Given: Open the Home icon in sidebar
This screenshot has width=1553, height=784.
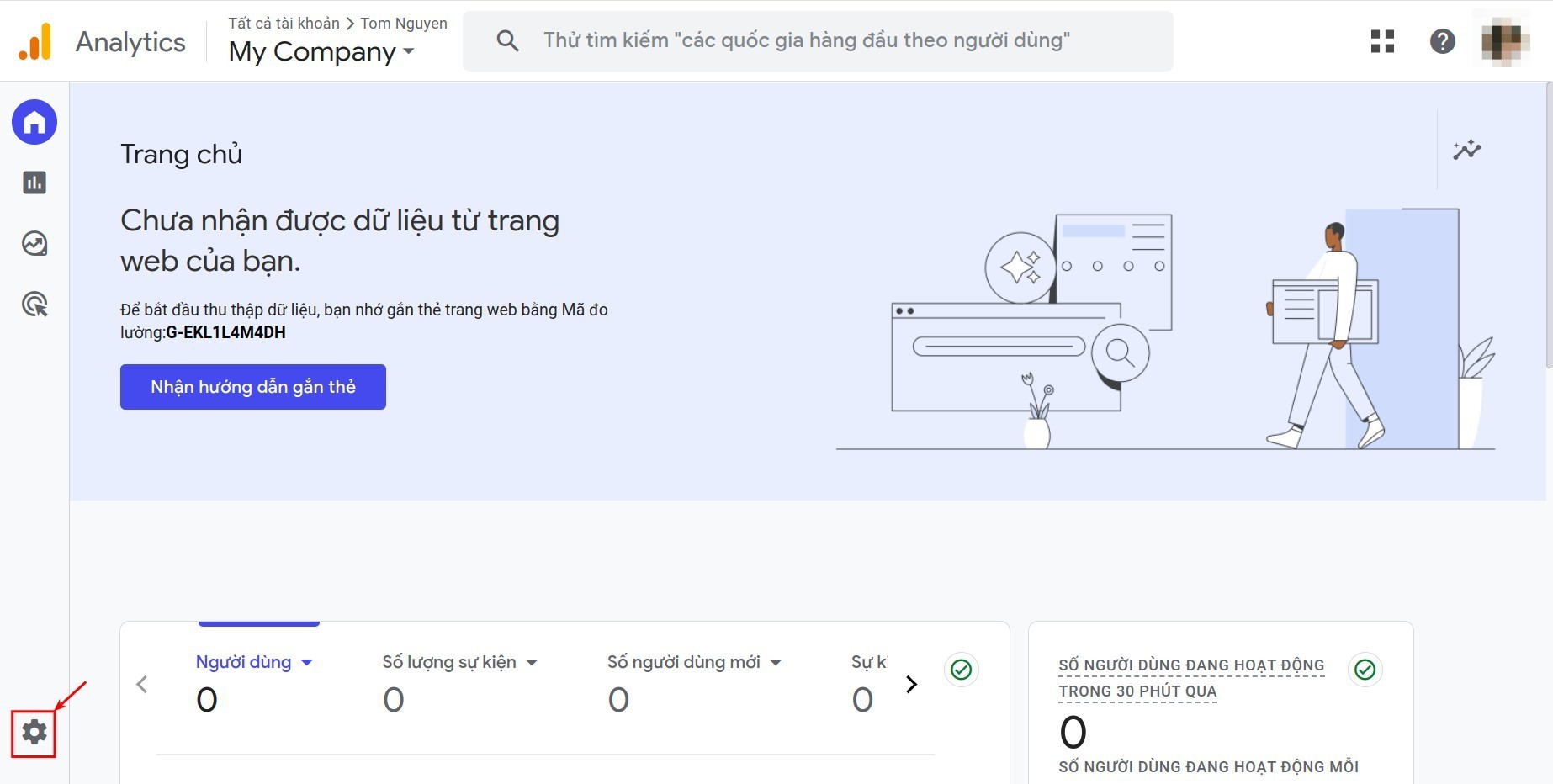Looking at the screenshot, I should click(x=34, y=123).
